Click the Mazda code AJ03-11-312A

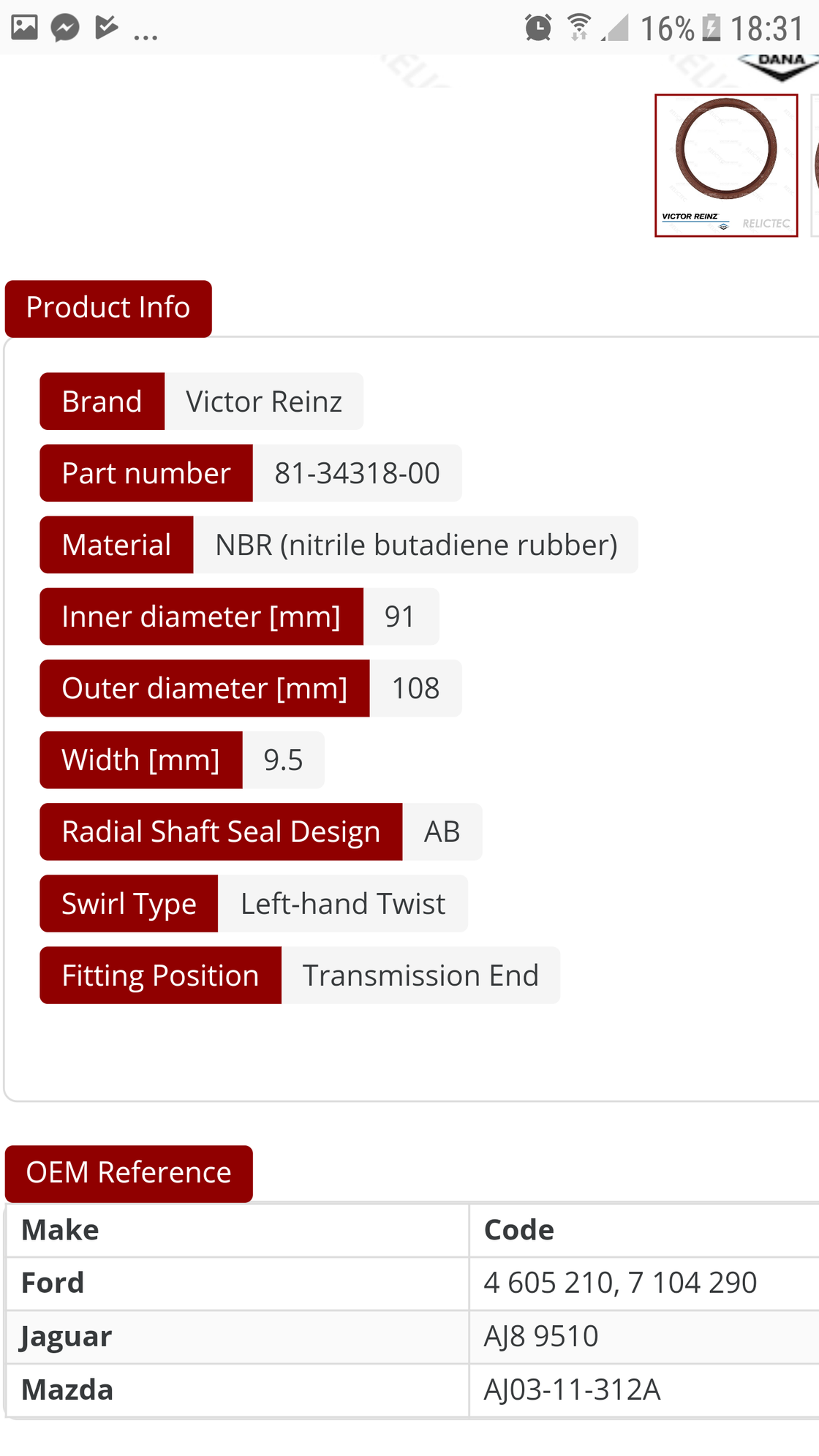pos(573,1389)
